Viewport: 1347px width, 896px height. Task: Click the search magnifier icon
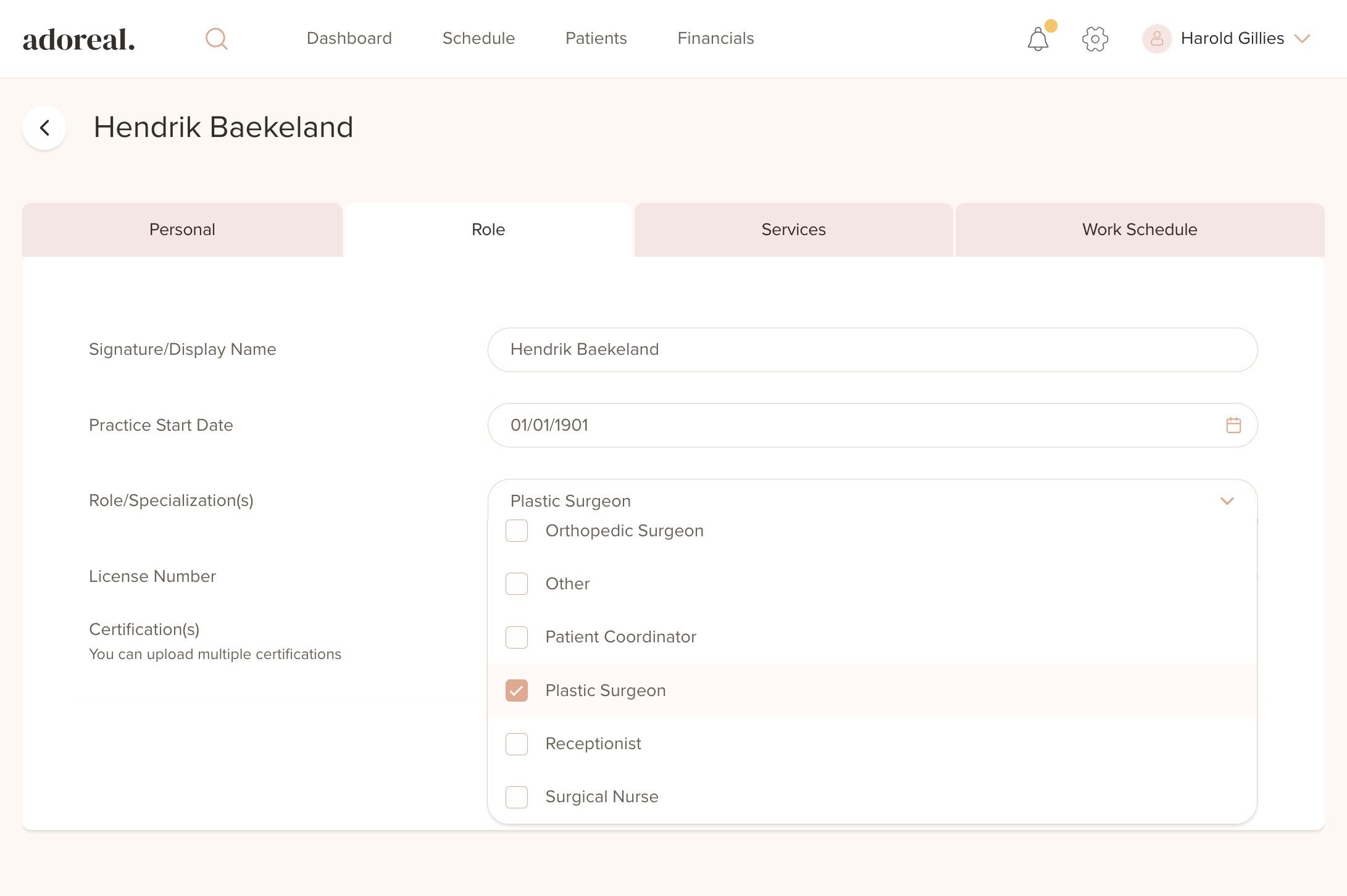point(216,39)
